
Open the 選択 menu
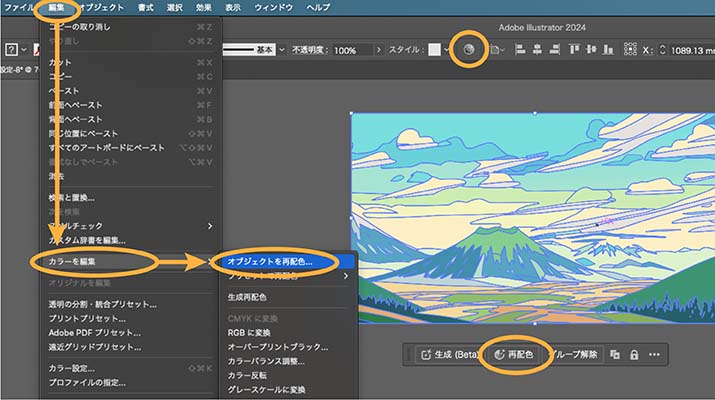[175, 7]
